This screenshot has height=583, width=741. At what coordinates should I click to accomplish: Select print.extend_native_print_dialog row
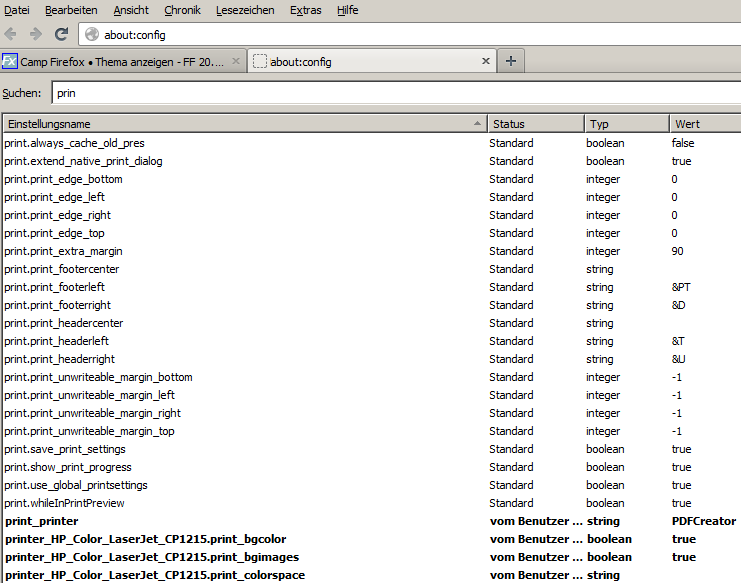click(372, 161)
